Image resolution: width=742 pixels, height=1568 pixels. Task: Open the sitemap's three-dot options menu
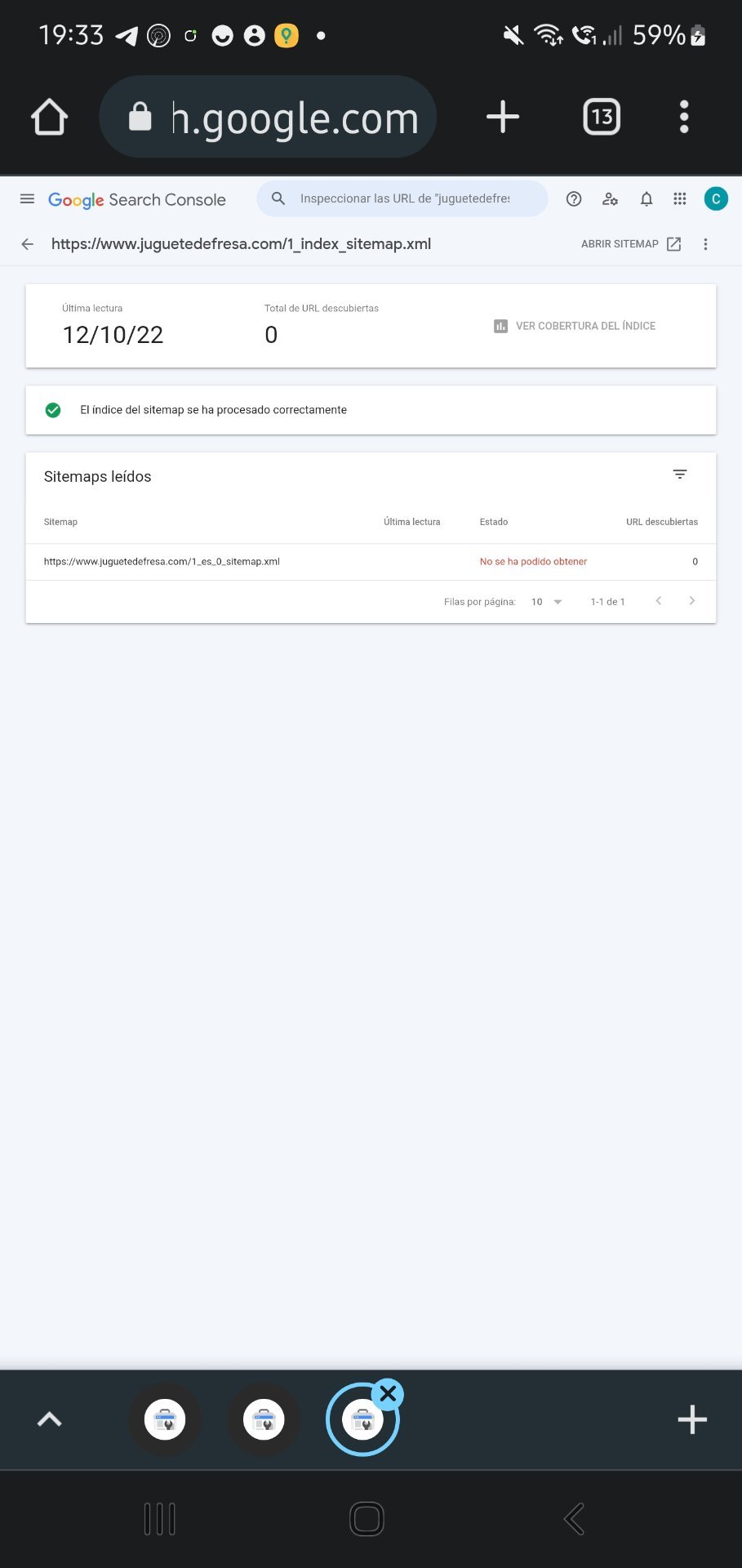[706, 244]
